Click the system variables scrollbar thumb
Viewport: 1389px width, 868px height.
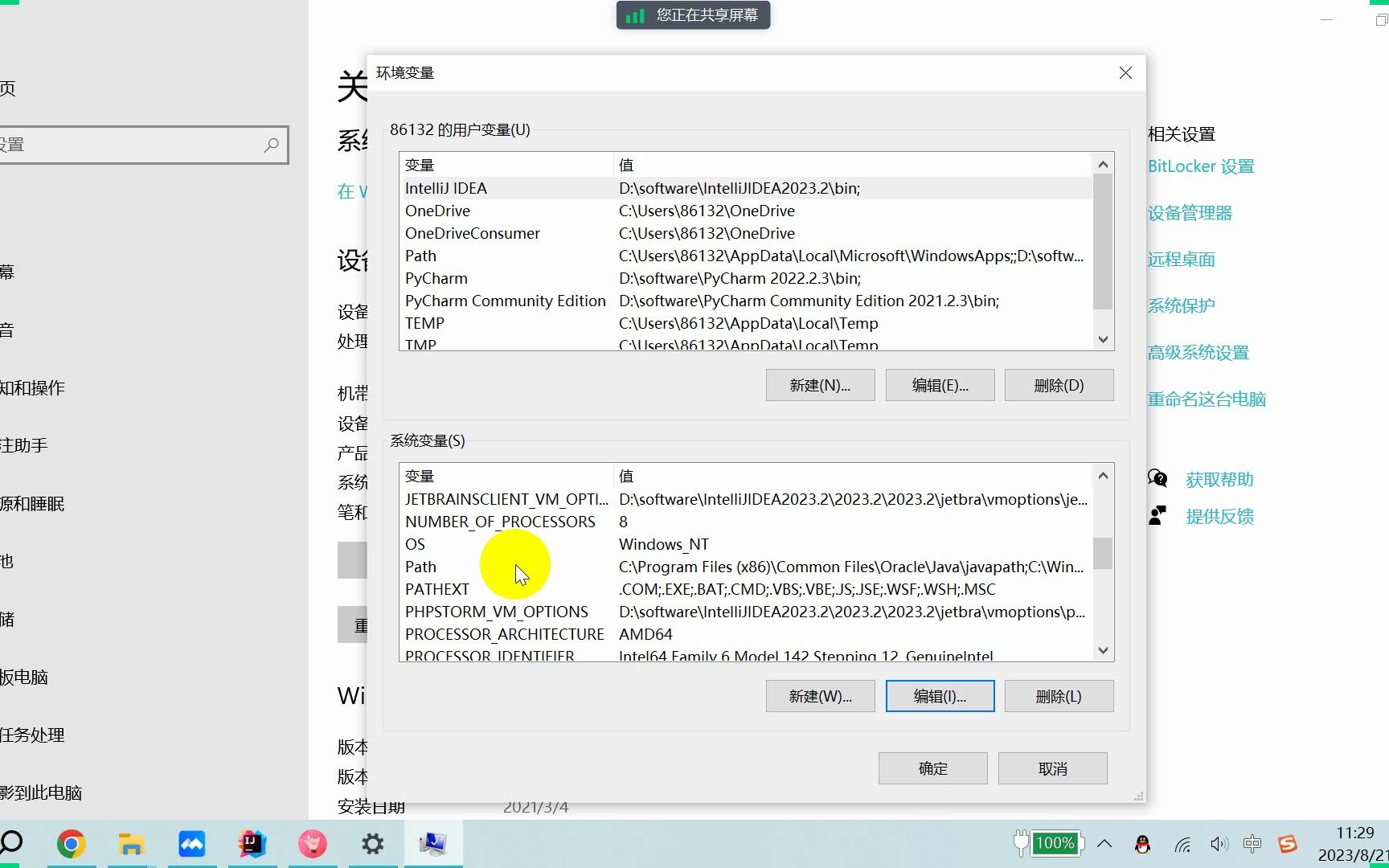coord(1103,553)
